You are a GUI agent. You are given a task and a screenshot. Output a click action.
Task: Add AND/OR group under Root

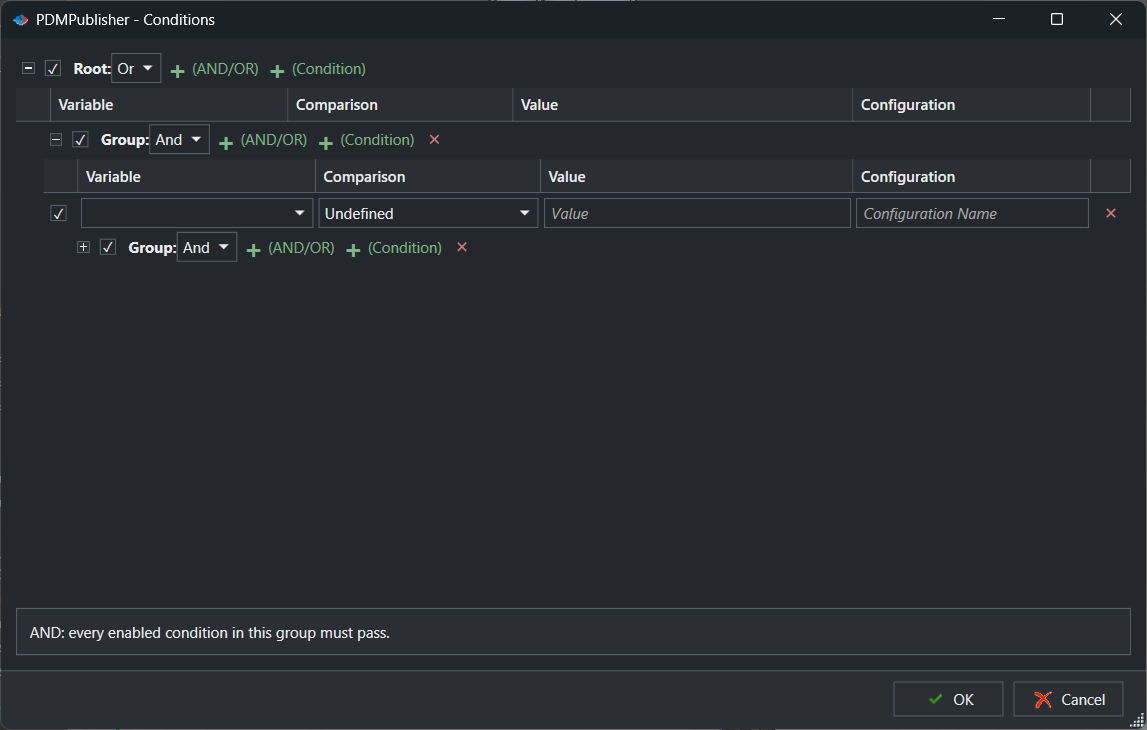(x=214, y=69)
